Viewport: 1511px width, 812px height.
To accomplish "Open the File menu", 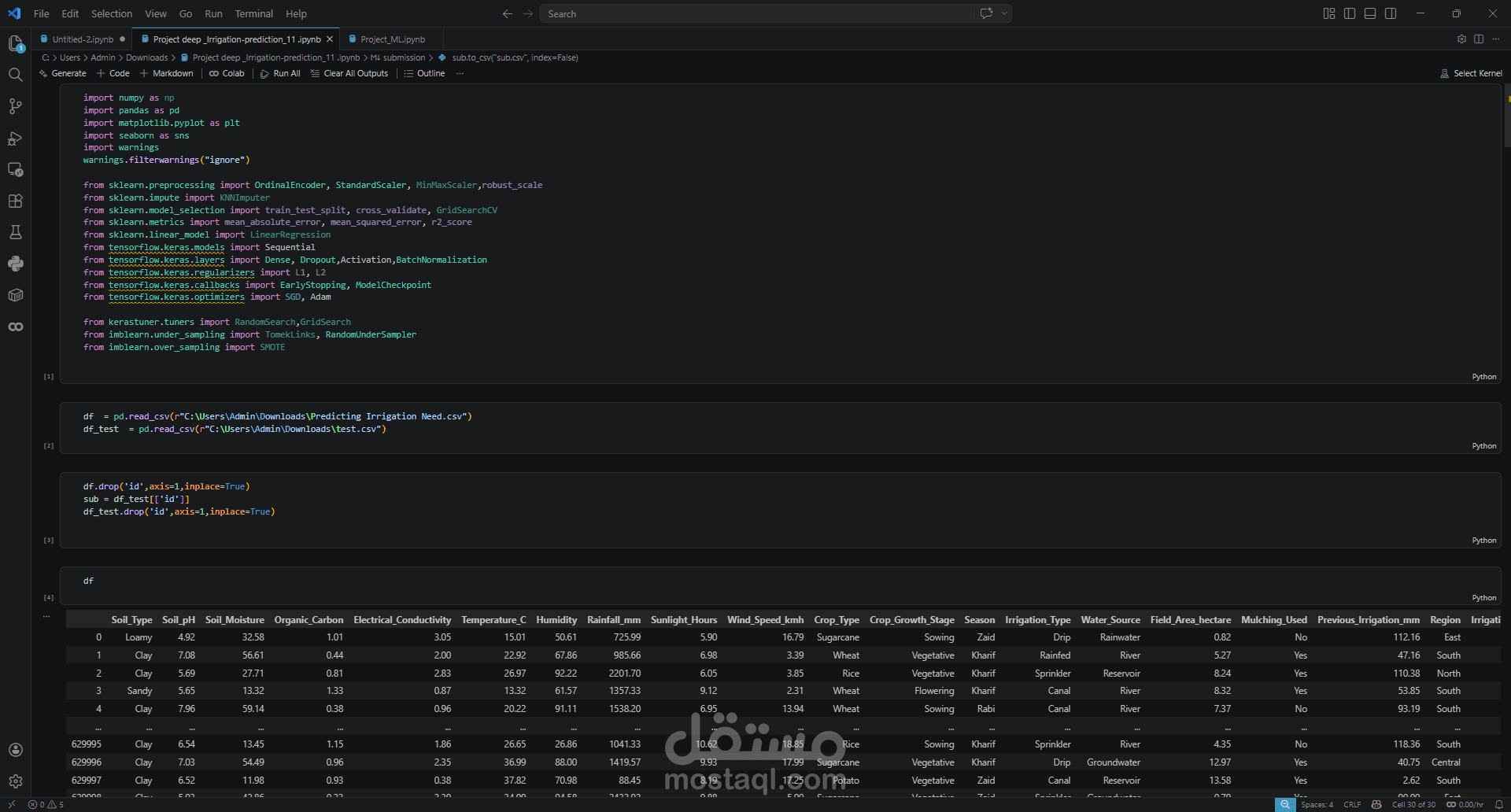I will point(42,13).
